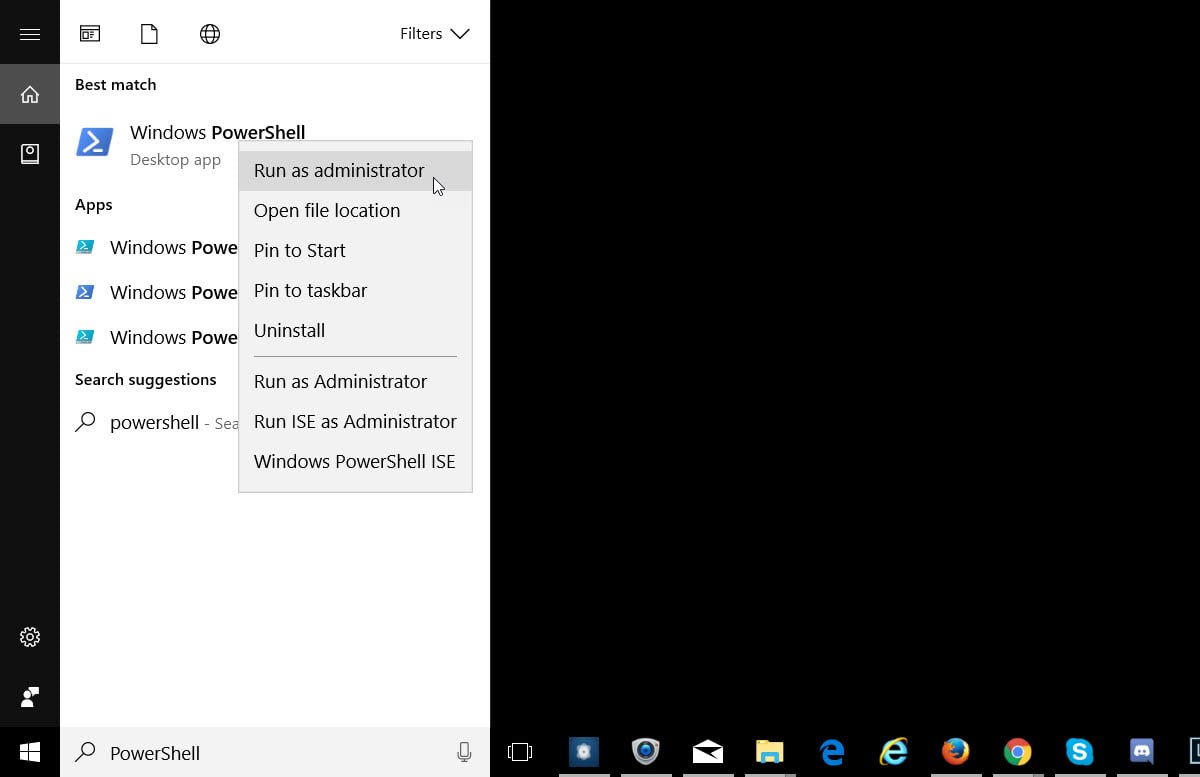1200x777 pixels.
Task: Select Run ISE as Administrator
Action: click(x=355, y=421)
